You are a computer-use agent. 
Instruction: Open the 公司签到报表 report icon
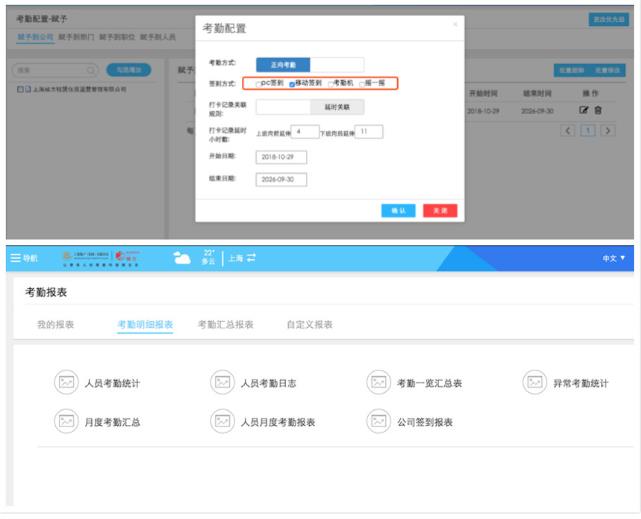click(x=378, y=421)
